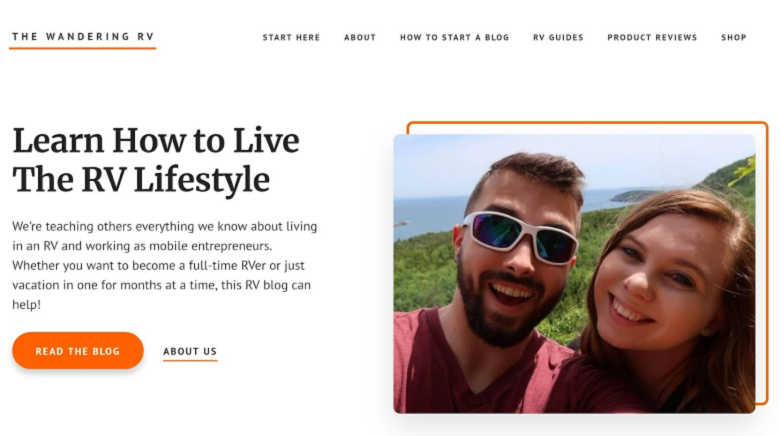Click the headline line 'Learn How to Live'
This screenshot has height=436, width=780.
155,140
